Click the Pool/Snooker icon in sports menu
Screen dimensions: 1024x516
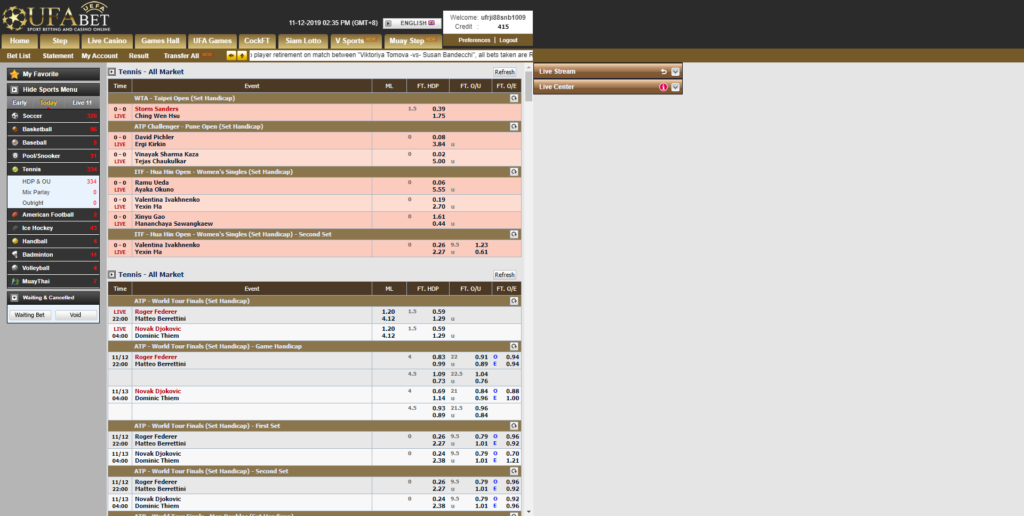[x=15, y=156]
